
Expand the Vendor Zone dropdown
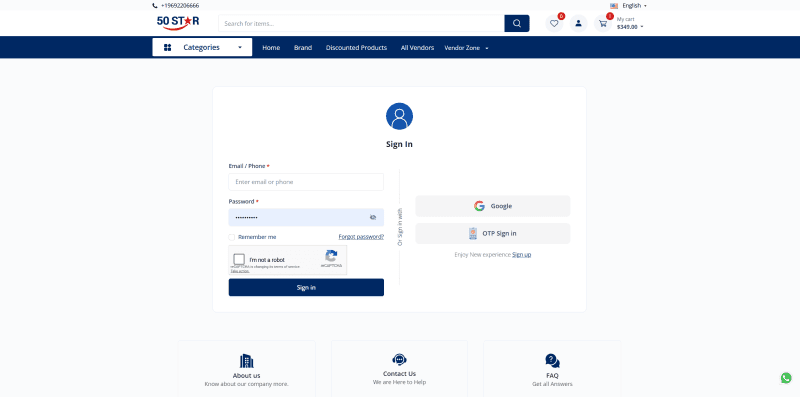pyautogui.click(x=487, y=48)
